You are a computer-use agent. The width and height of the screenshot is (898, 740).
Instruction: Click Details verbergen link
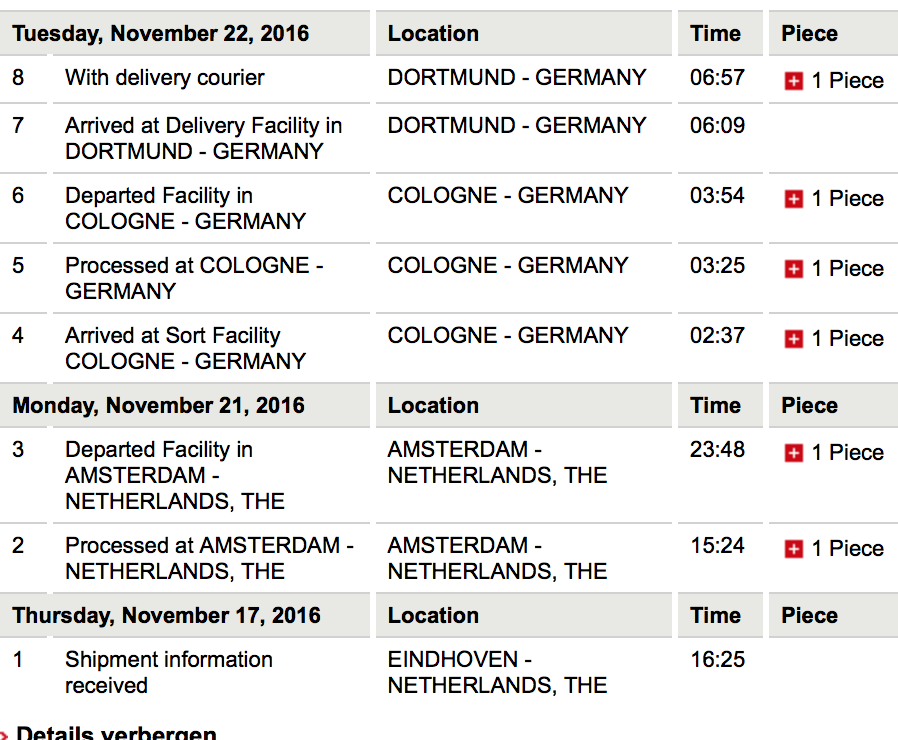click(116, 733)
